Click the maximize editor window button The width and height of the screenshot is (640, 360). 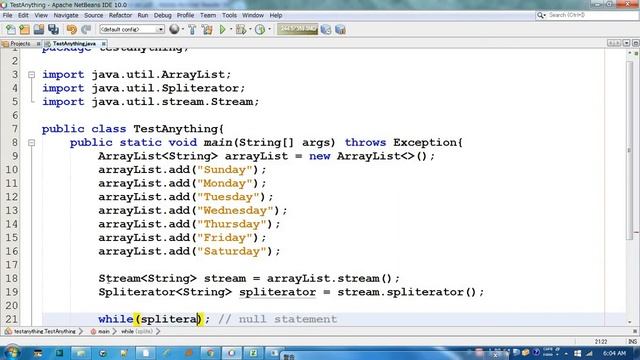635,43
